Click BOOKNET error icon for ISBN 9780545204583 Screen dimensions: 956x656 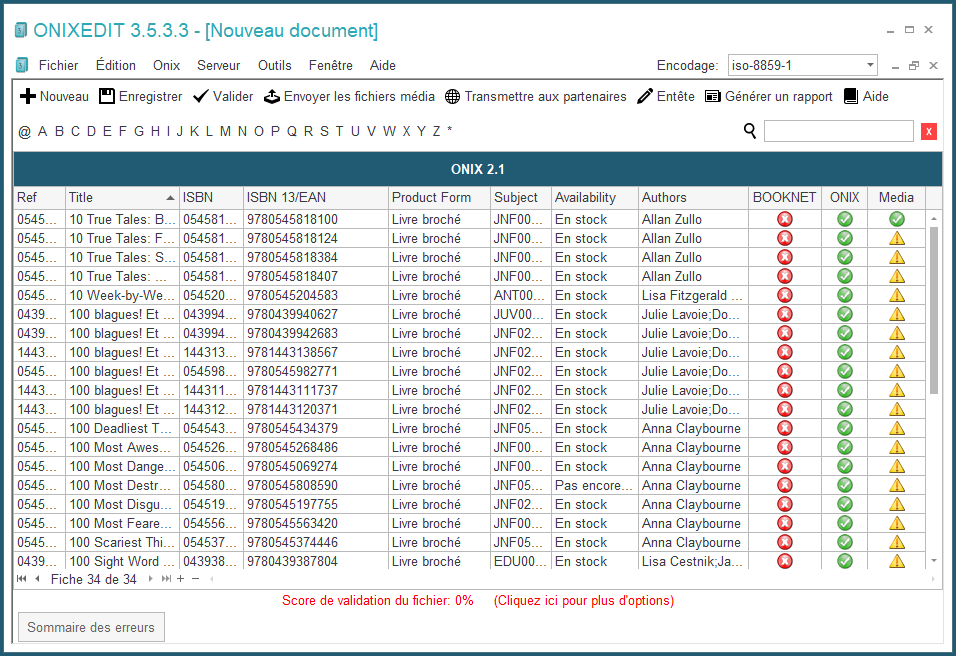(x=785, y=295)
